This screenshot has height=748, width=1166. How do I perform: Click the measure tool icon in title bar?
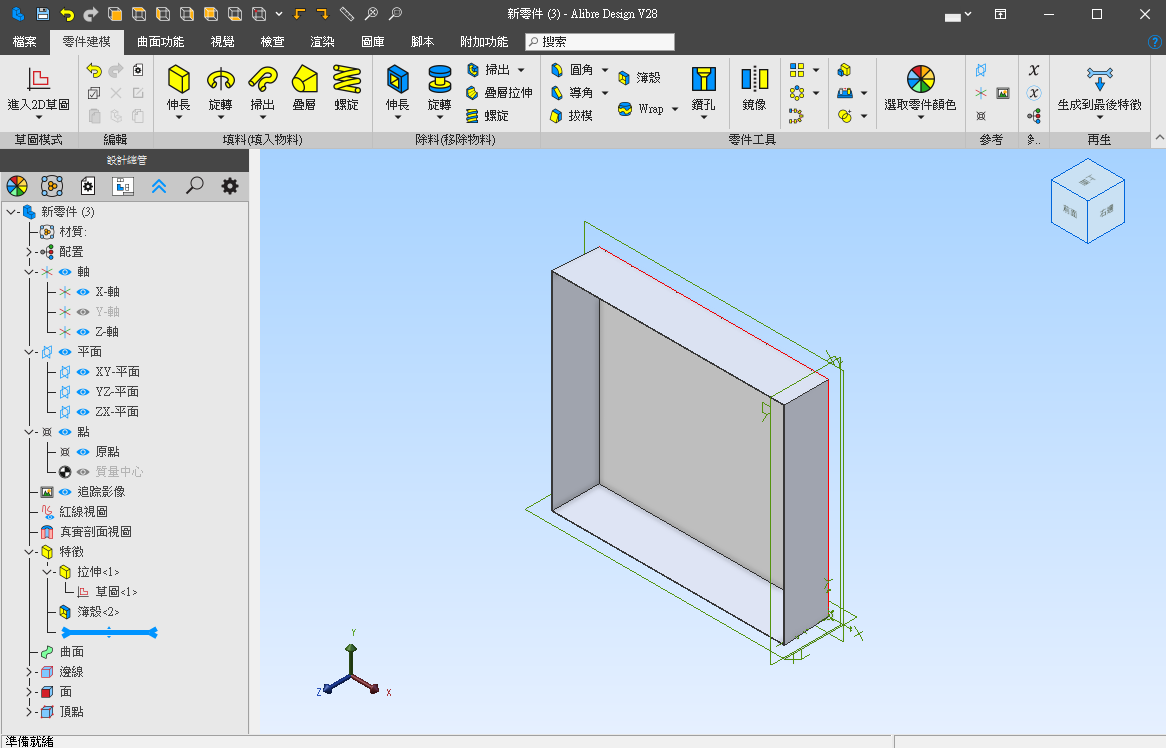click(347, 13)
